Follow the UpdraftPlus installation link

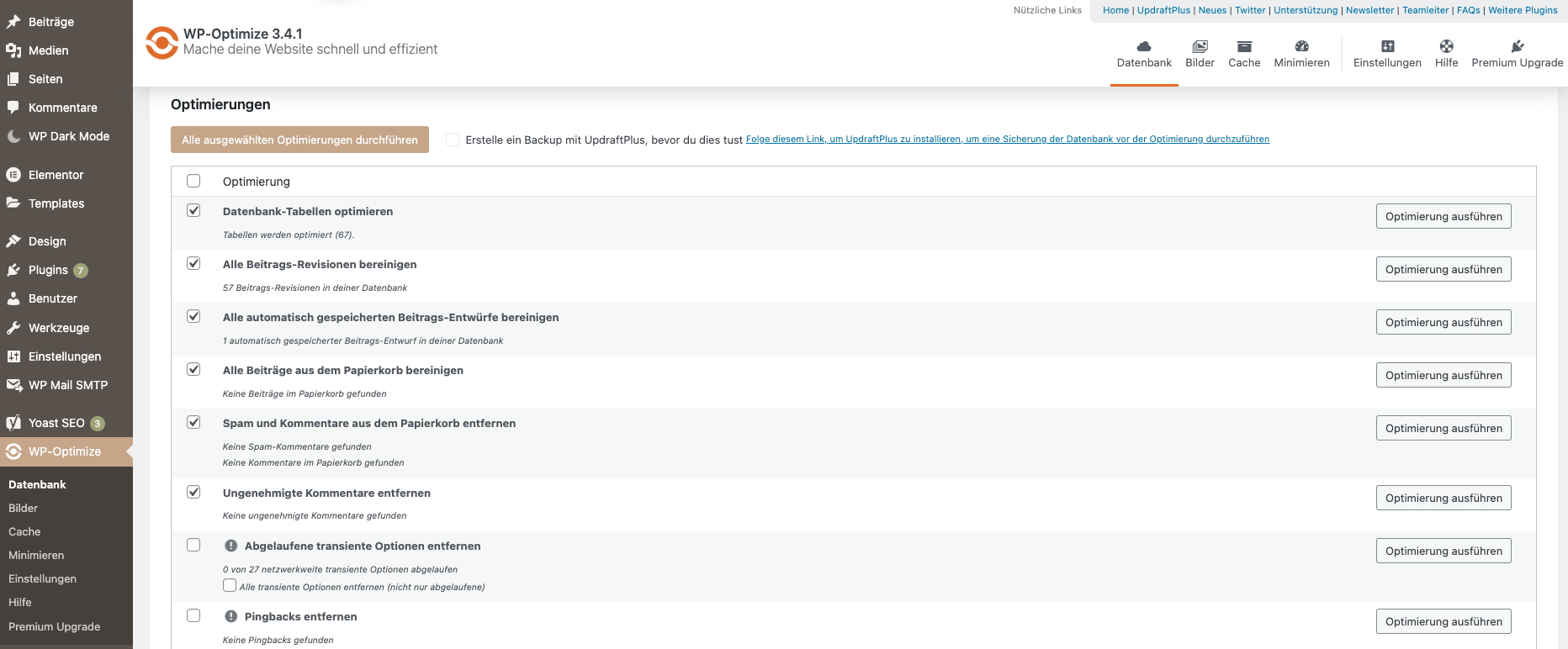point(1007,140)
